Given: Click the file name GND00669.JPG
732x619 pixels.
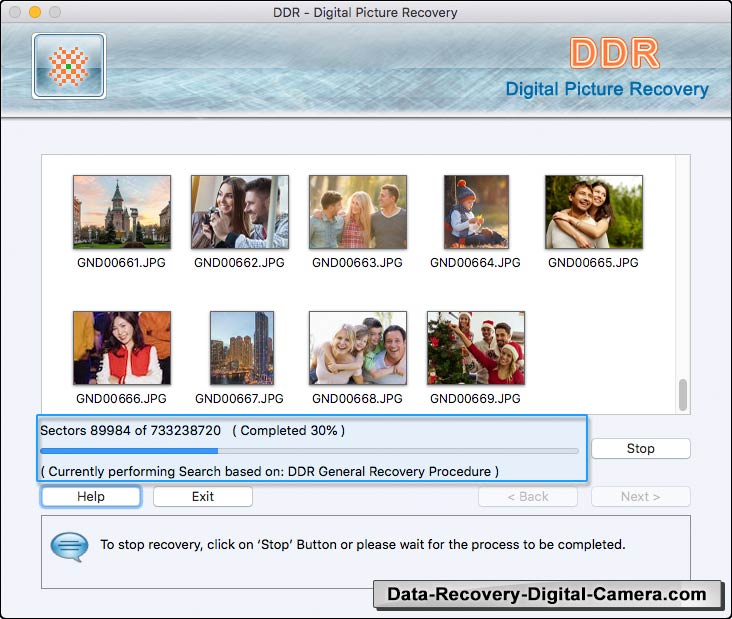Looking at the screenshot, I should [475, 398].
